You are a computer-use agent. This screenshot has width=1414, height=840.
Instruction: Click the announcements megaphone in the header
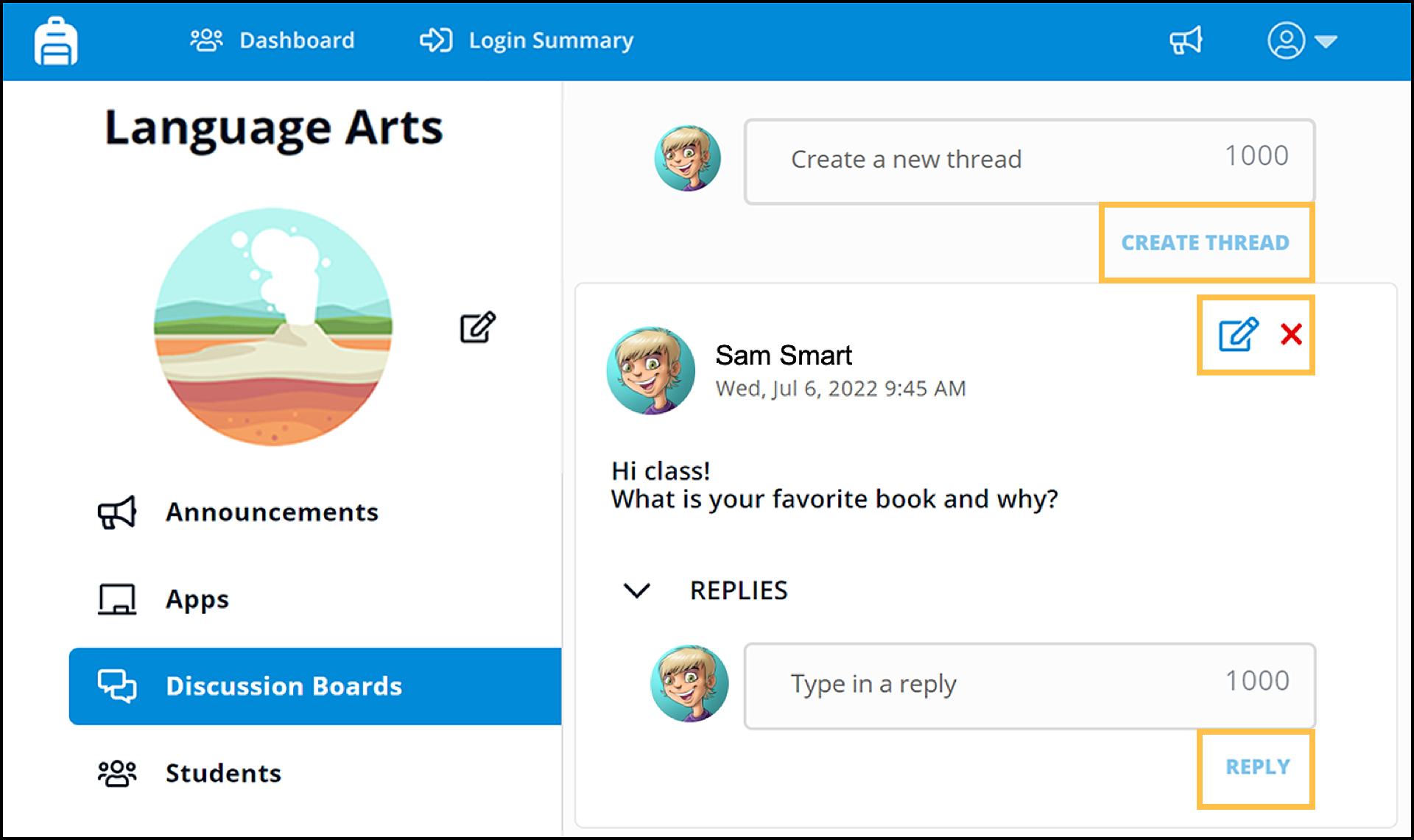coord(1186,40)
